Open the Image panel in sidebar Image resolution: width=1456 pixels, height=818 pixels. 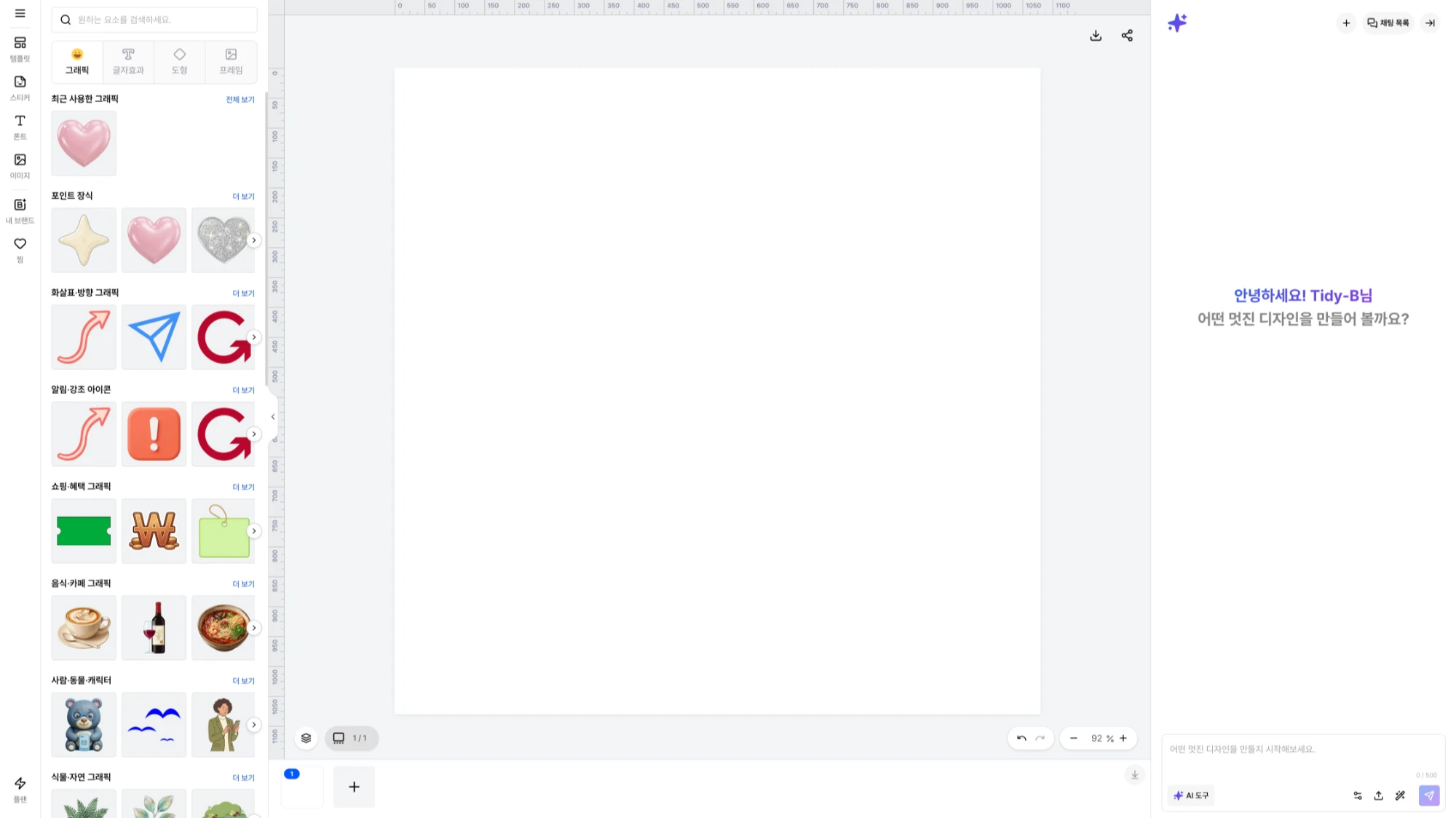[x=20, y=165]
